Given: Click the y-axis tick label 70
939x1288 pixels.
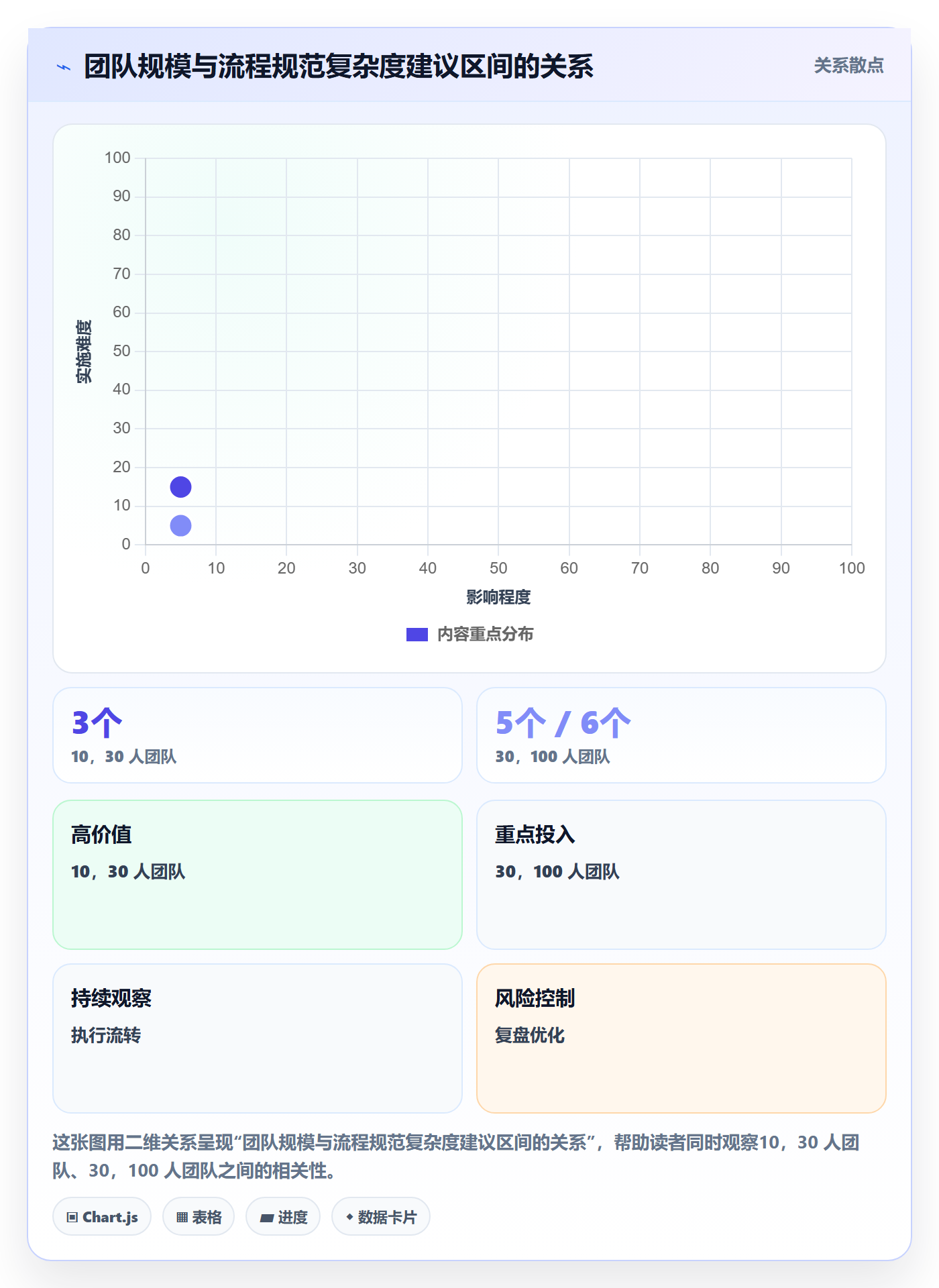Looking at the screenshot, I should pyautogui.click(x=121, y=274).
